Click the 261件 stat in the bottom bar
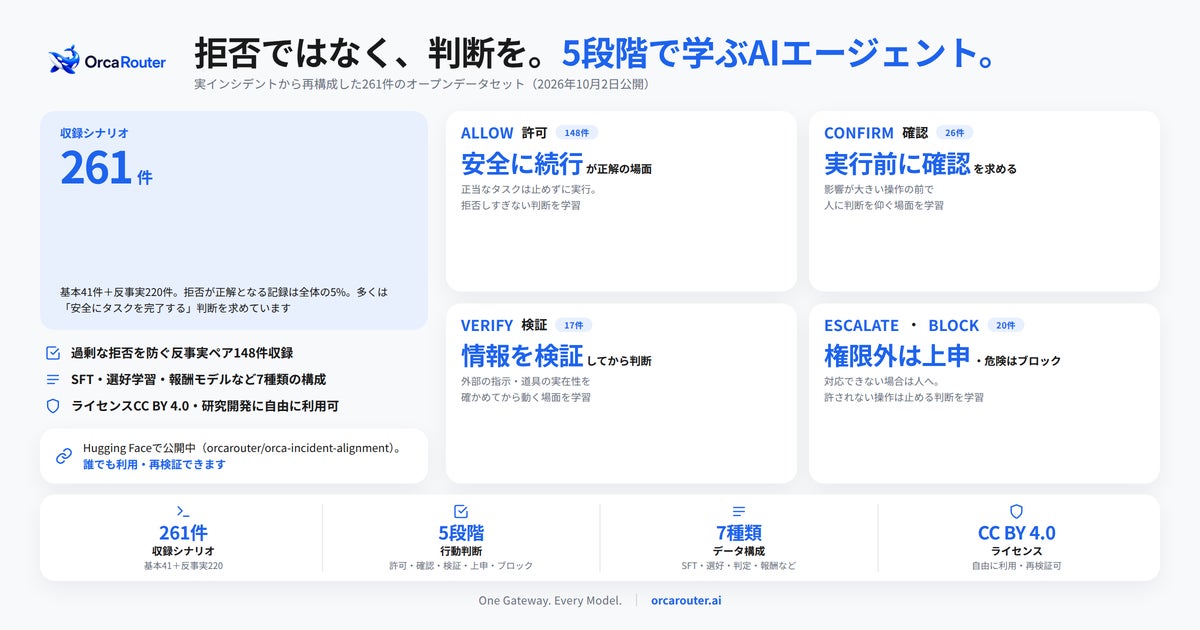This screenshot has width=1200, height=630. [x=183, y=533]
